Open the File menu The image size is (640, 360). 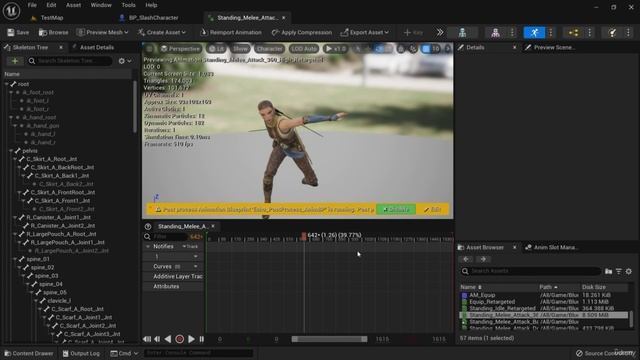point(32,5)
